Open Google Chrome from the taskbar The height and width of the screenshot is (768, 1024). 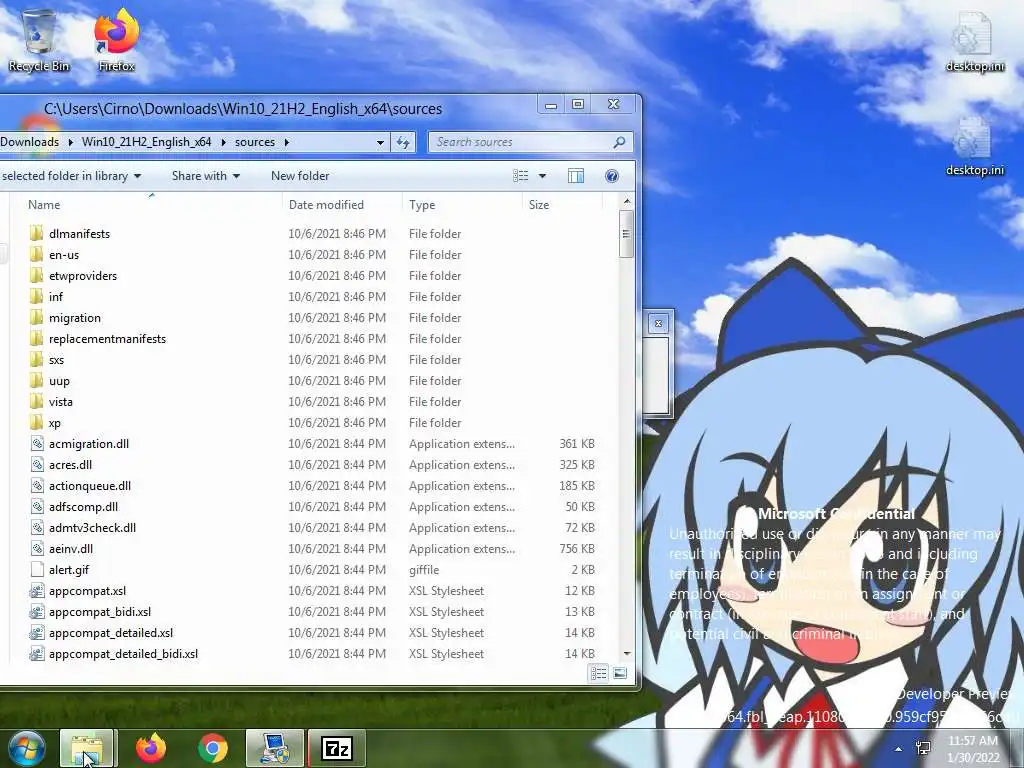pos(212,748)
